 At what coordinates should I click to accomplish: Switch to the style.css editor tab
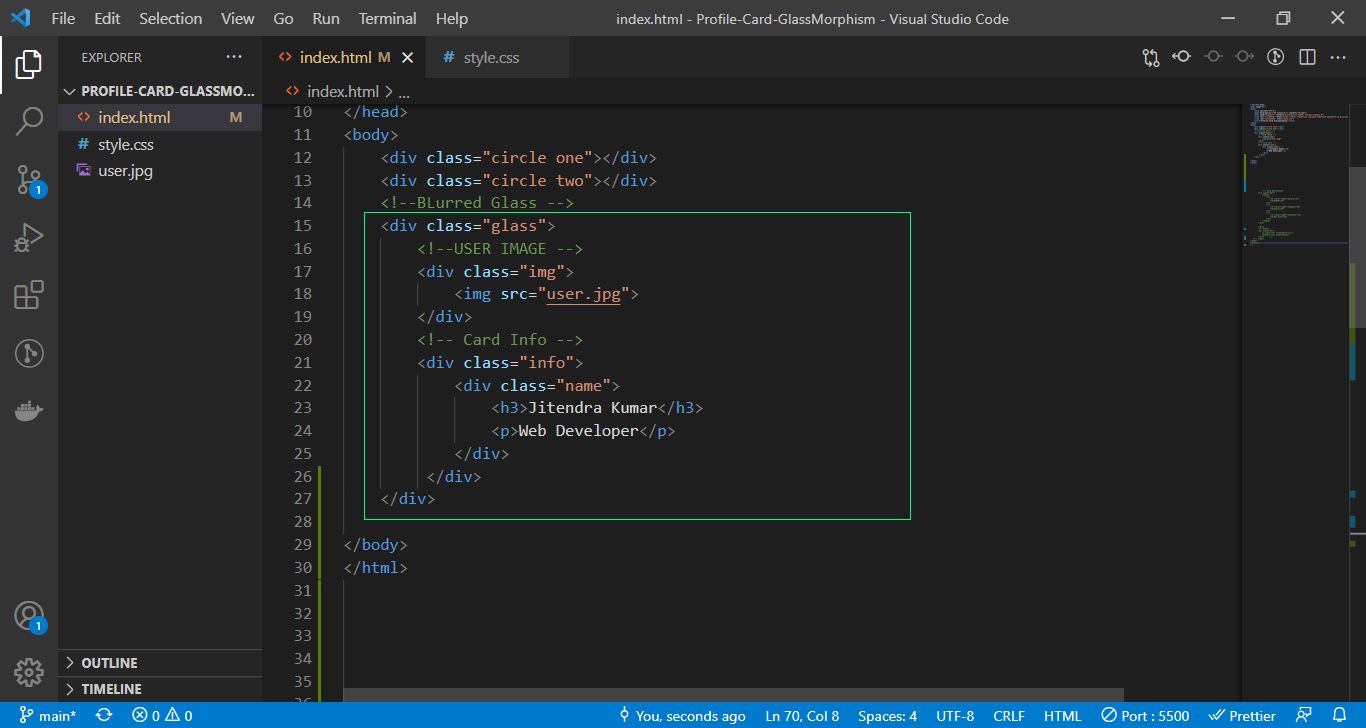coord(496,57)
